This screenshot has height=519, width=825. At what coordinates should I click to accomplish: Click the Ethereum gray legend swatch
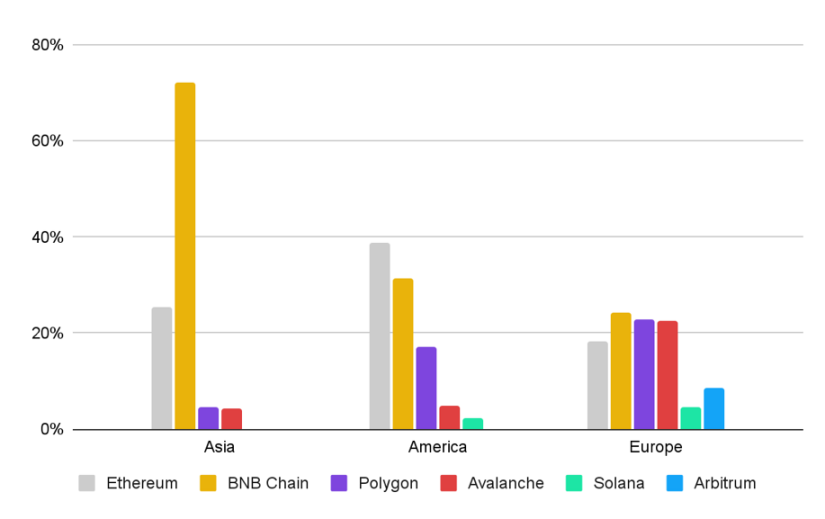click(x=87, y=483)
